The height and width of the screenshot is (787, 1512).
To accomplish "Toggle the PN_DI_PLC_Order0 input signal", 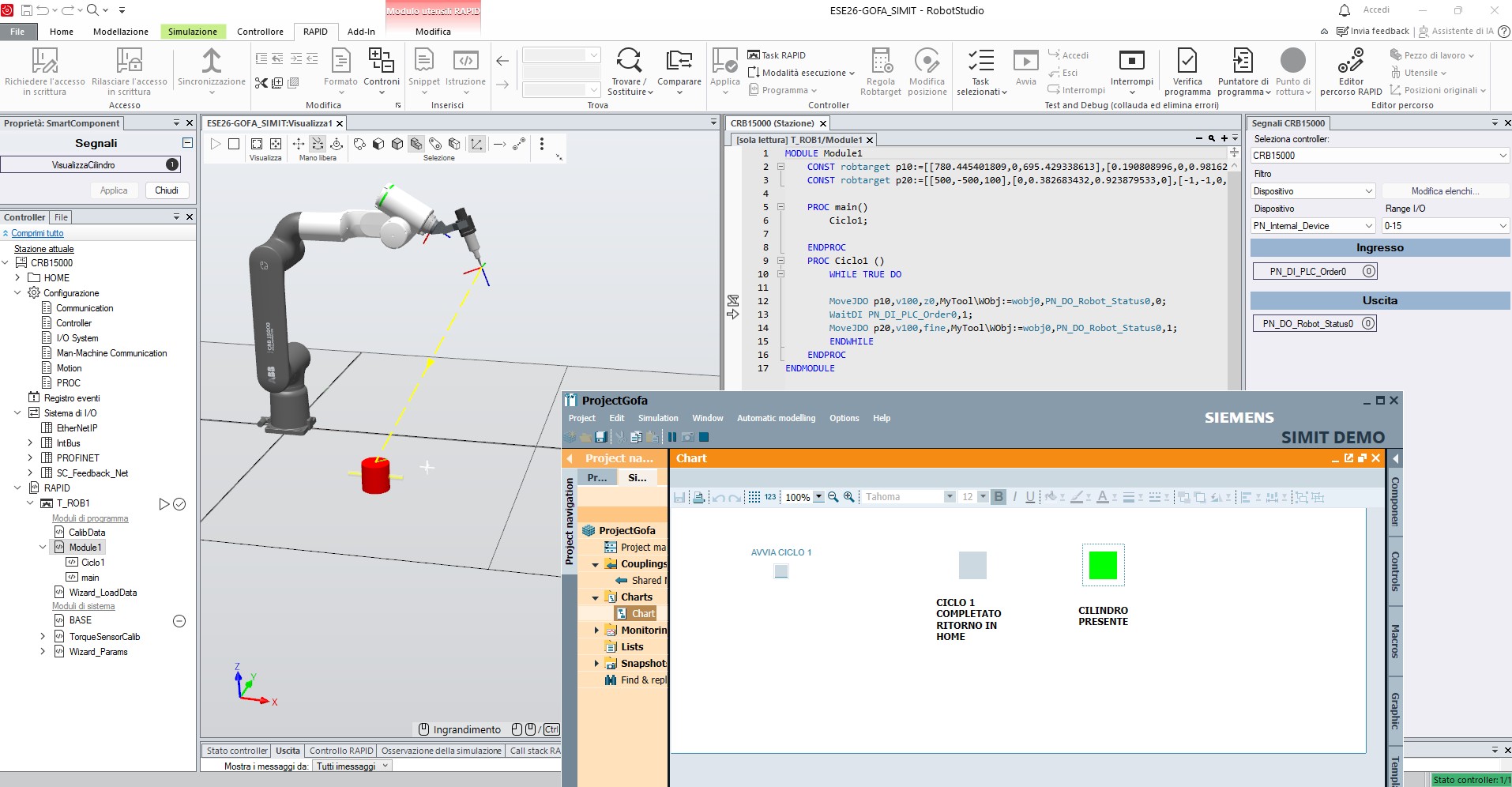I will coord(1315,271).
